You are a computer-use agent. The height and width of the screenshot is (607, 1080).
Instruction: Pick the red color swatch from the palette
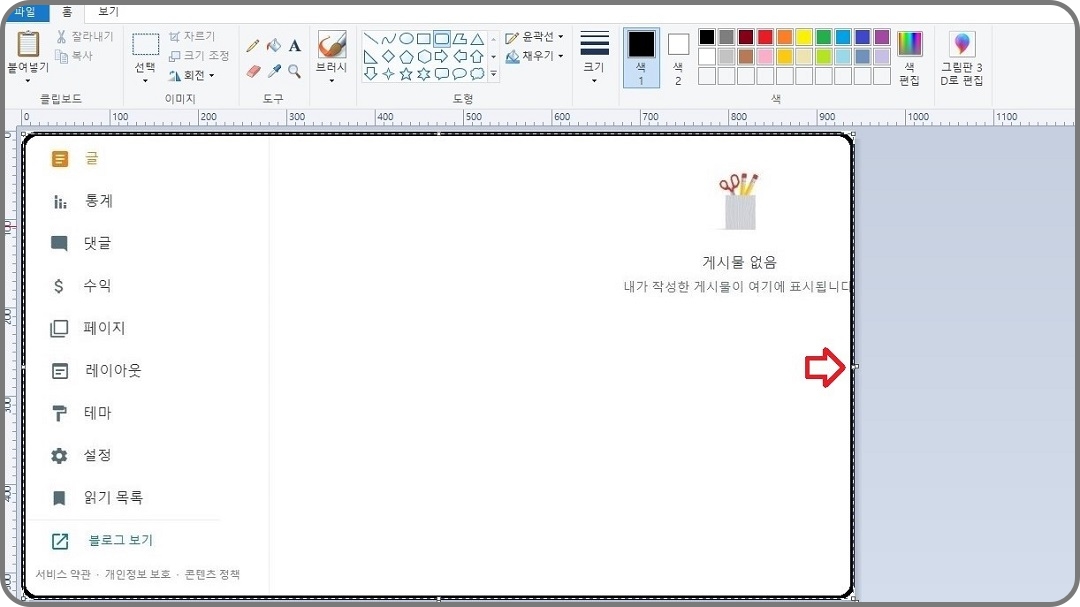point(764,37)
